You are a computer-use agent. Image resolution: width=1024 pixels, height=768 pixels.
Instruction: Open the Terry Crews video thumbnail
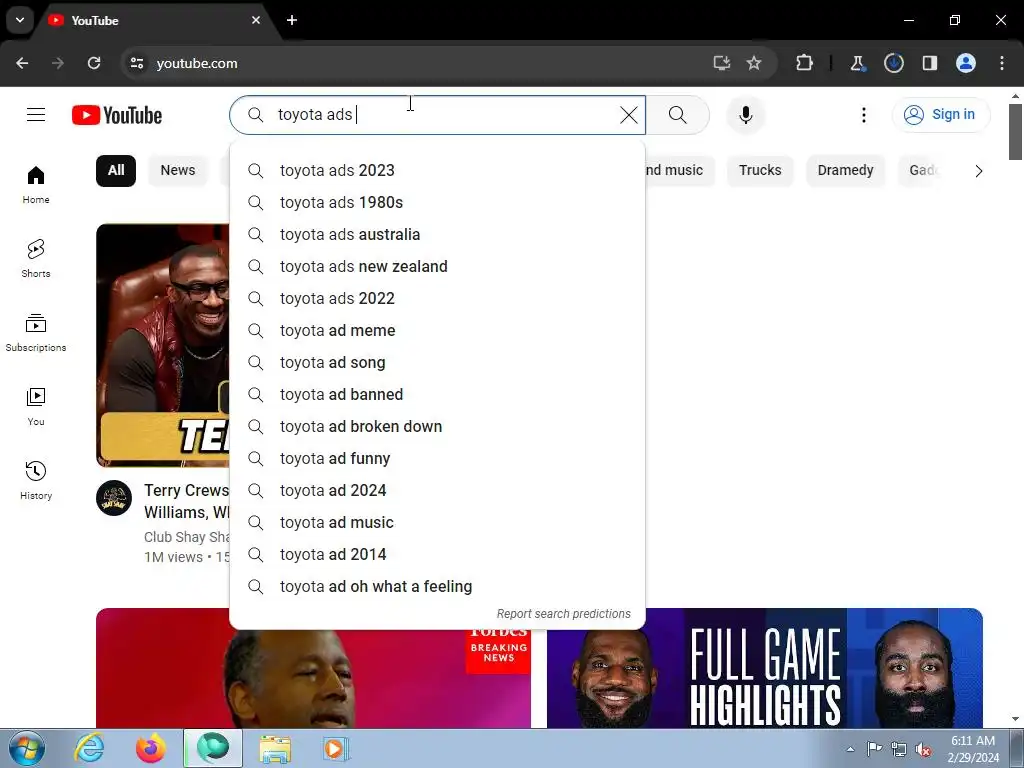tap(163, 345)
